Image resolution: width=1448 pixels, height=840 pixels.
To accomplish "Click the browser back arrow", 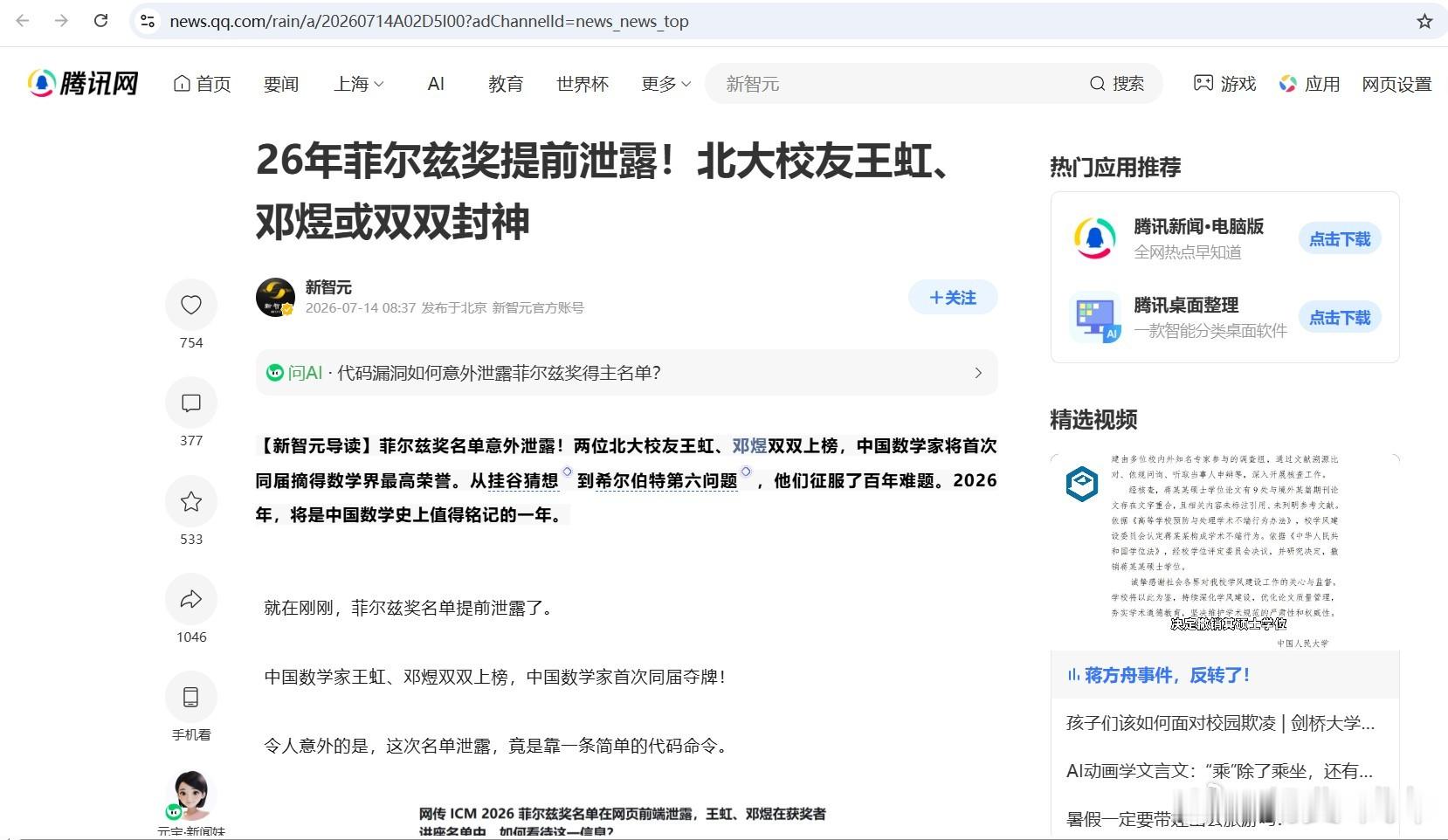I will pyautogui.click(x=23, y=21).
